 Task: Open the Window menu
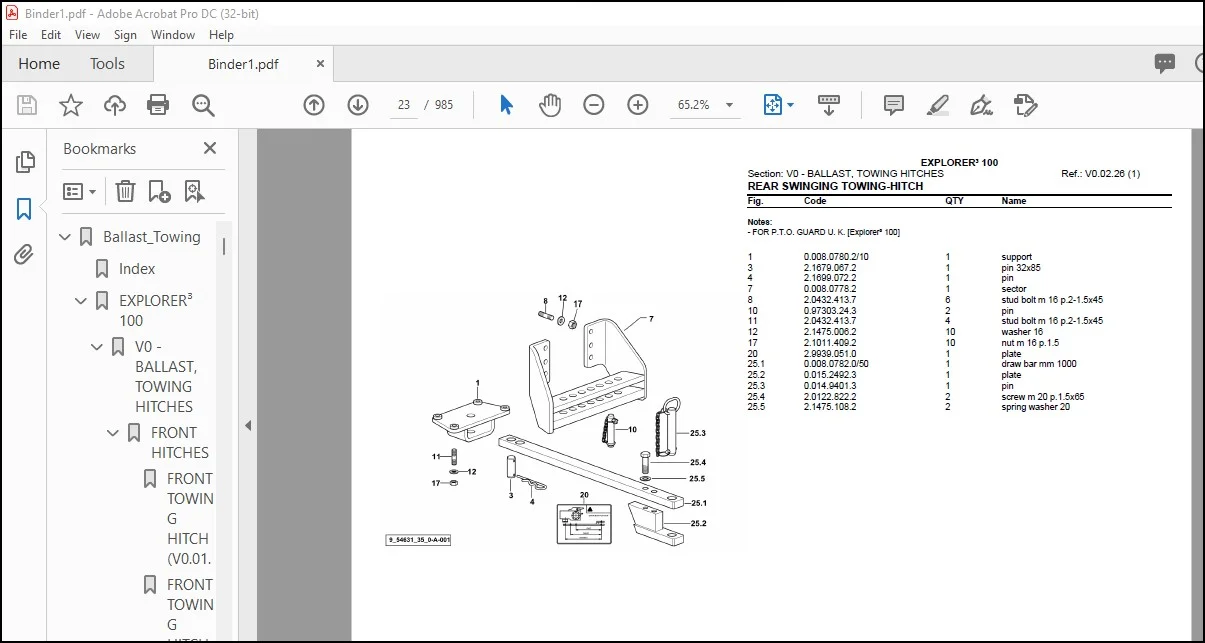pos(173,34)
